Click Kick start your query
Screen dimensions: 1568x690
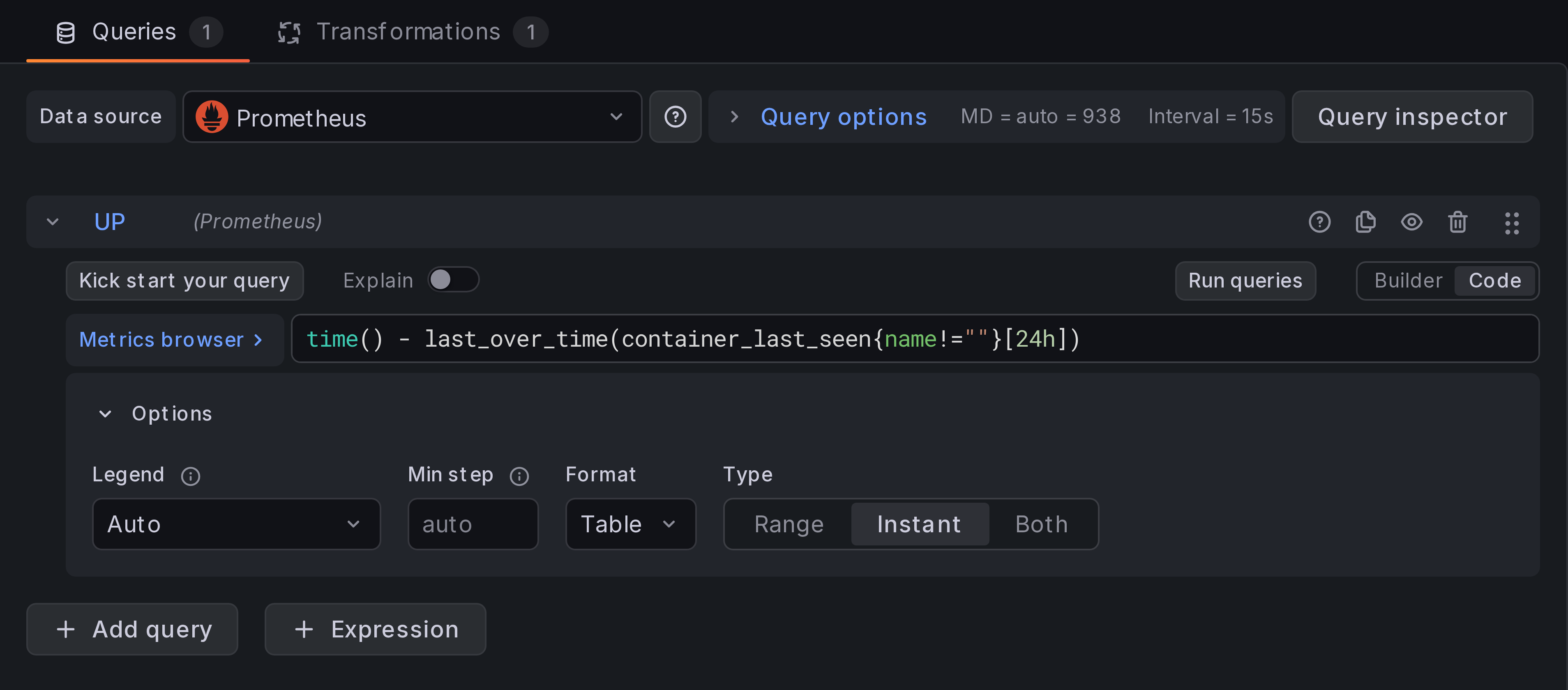(184, 281)
